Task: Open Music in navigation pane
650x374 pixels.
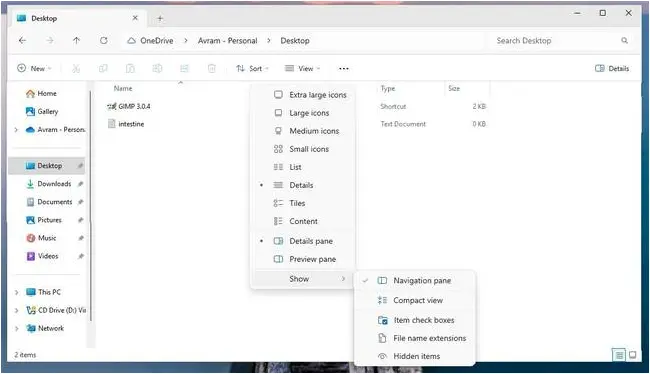Action: 47,238
